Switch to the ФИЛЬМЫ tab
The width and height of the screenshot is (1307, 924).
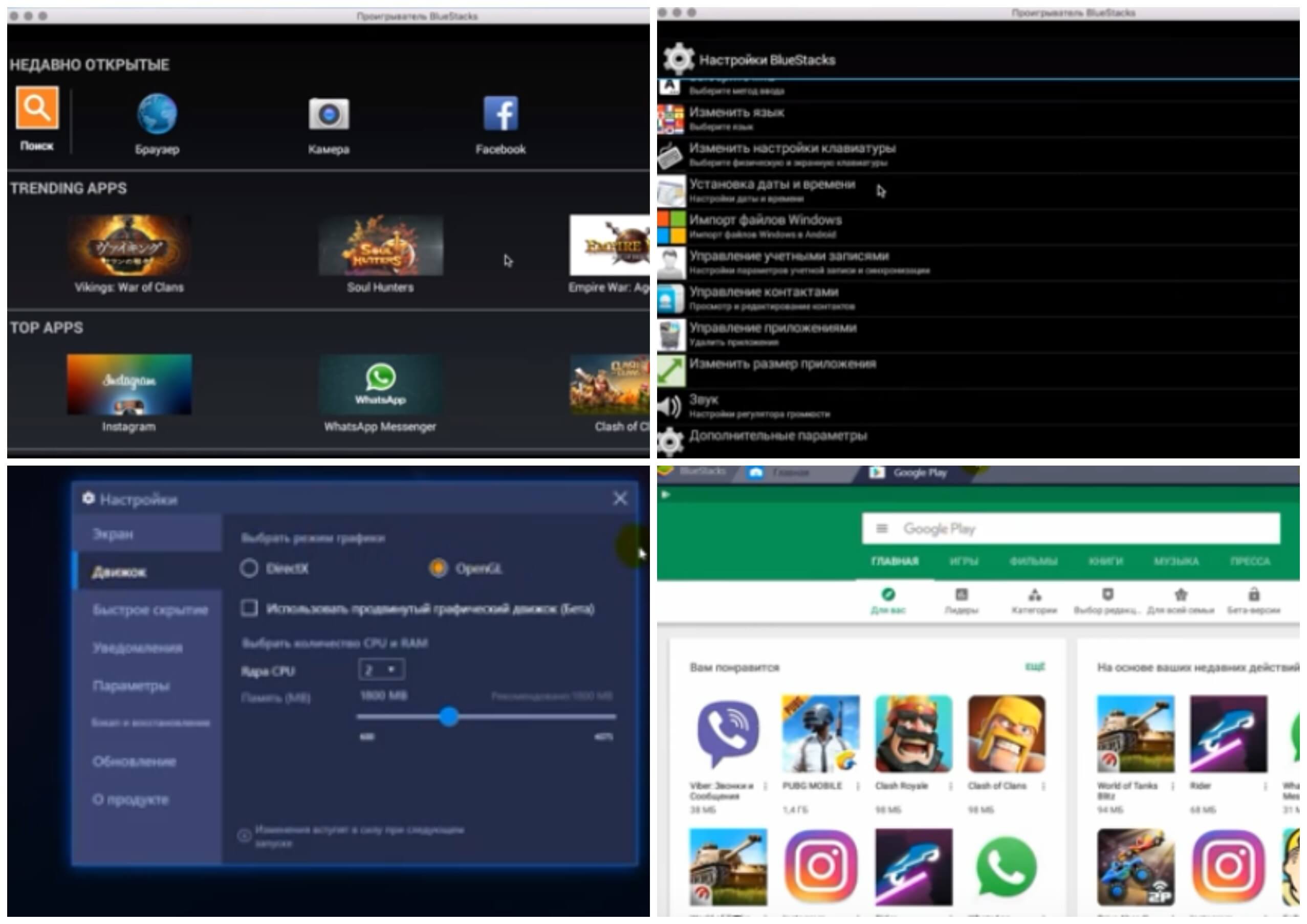1034,561
